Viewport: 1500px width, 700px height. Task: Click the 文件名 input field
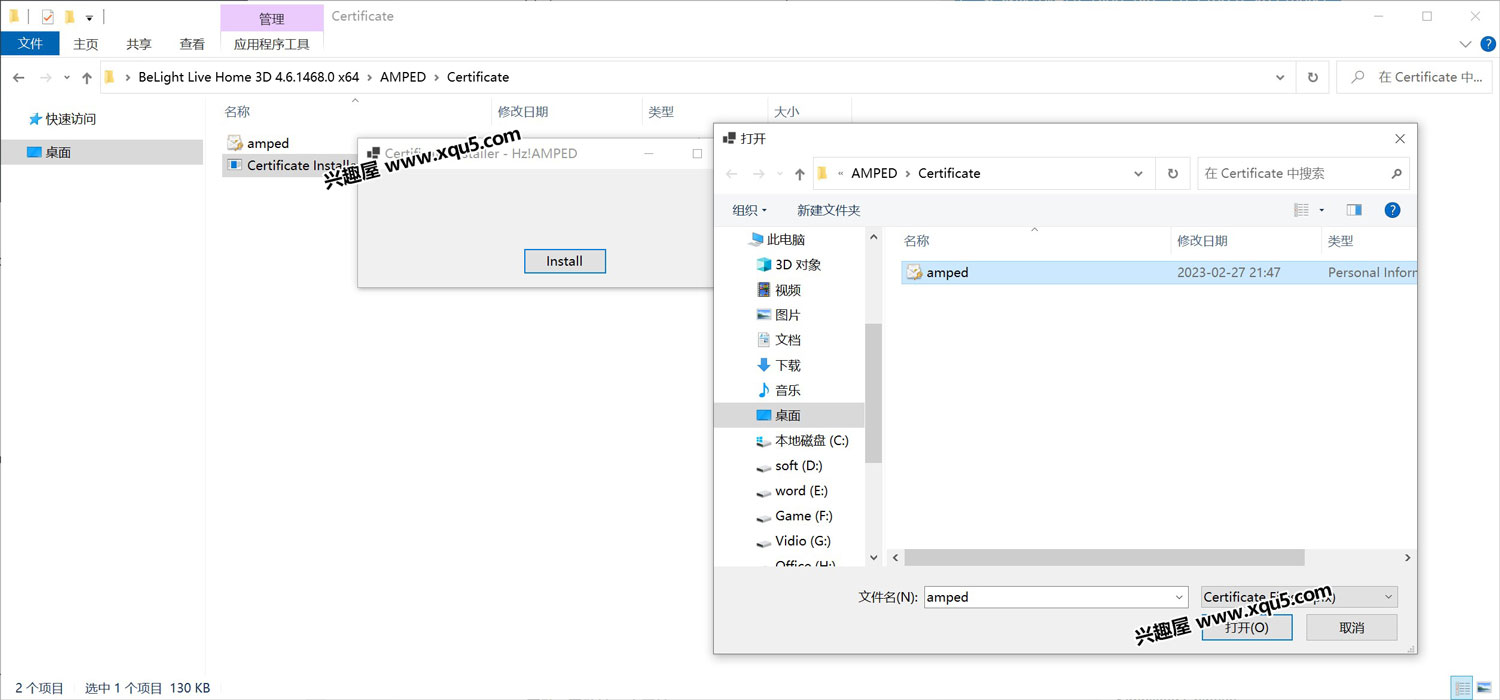[1056, 597]
